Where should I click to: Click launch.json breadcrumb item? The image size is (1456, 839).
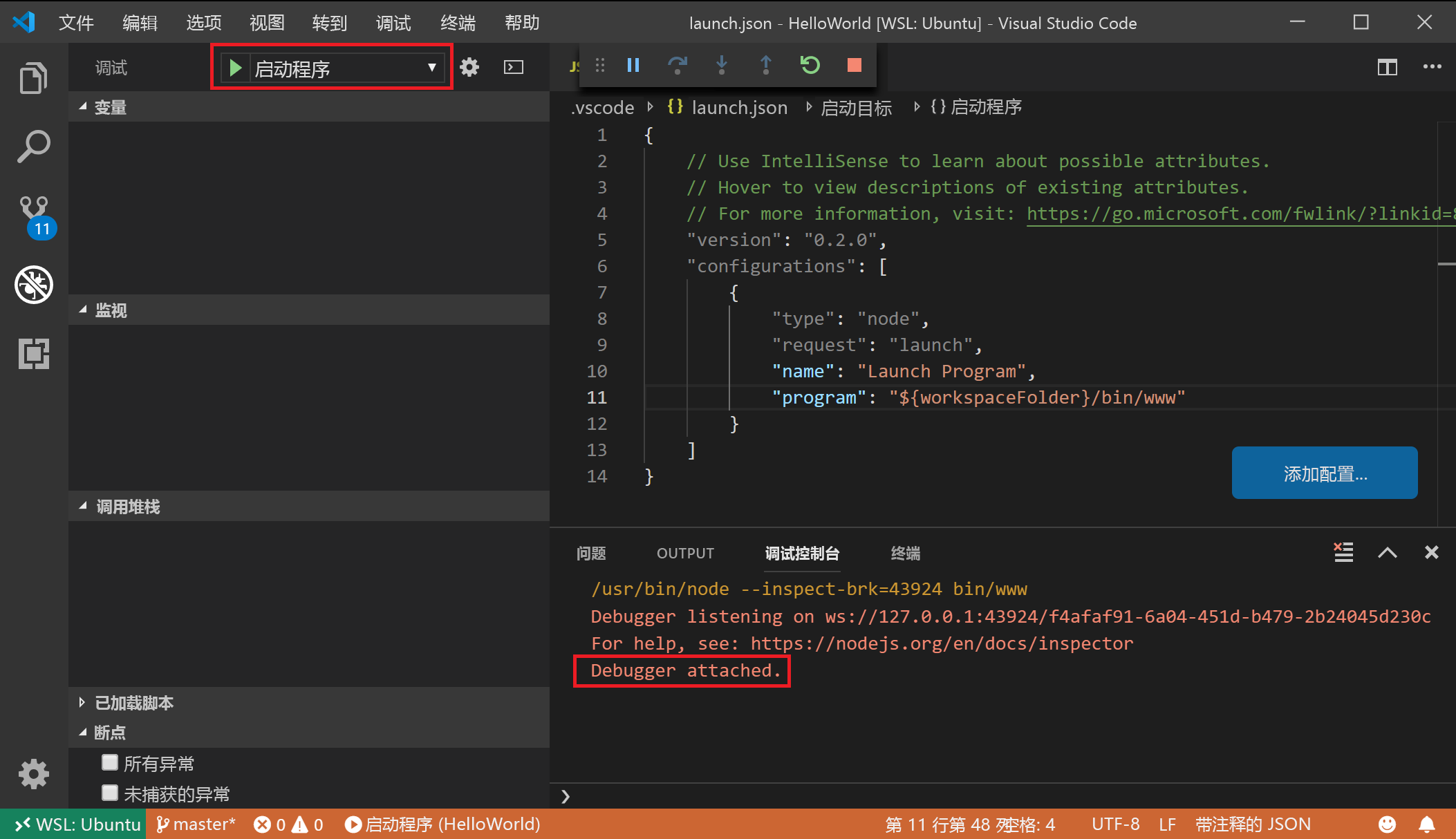tap(727, 107)
